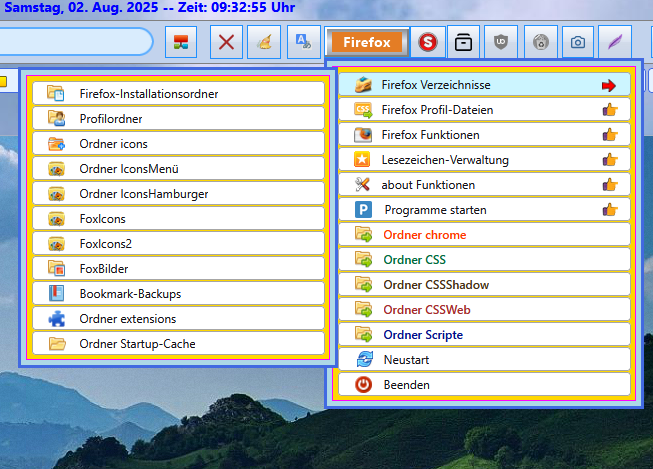Click the archive box toolbar icon
The width and height of the screenshot is (653, 469).
464,43
